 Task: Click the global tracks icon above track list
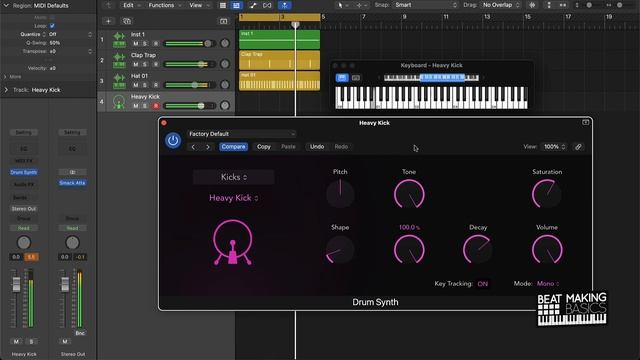pos(223,21)
